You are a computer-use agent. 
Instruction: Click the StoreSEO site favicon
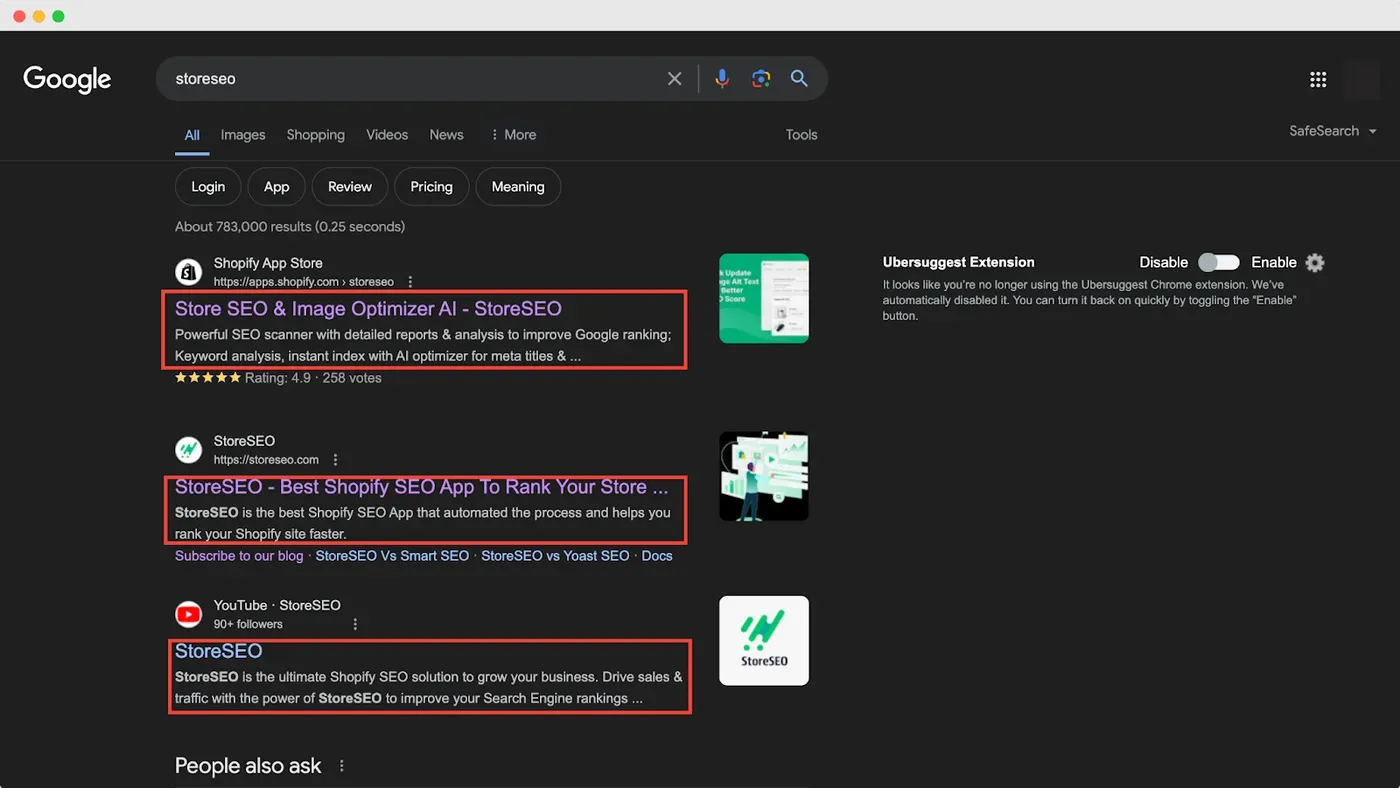[188, 450]
